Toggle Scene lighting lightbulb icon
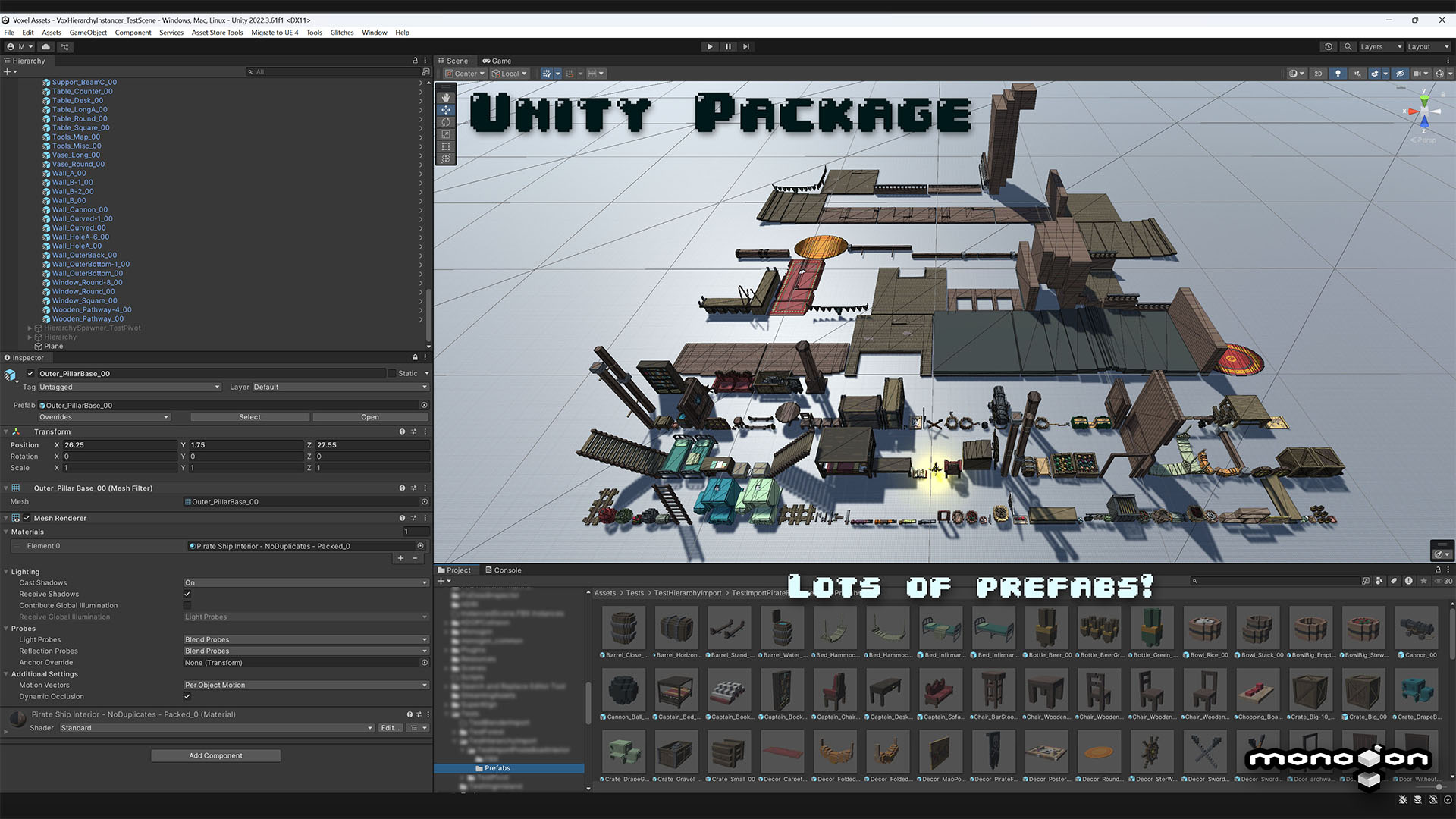 click(x=1338, y=74)
